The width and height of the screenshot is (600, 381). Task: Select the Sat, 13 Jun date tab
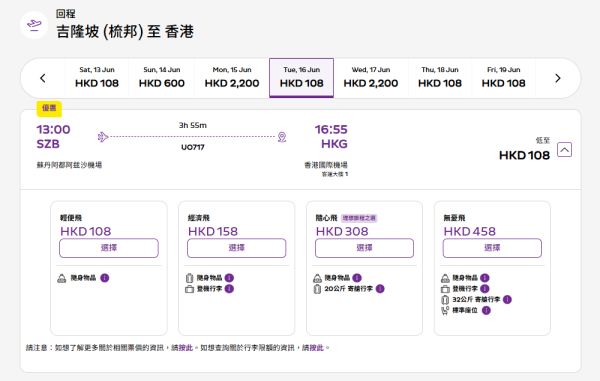tap(97, 78)
